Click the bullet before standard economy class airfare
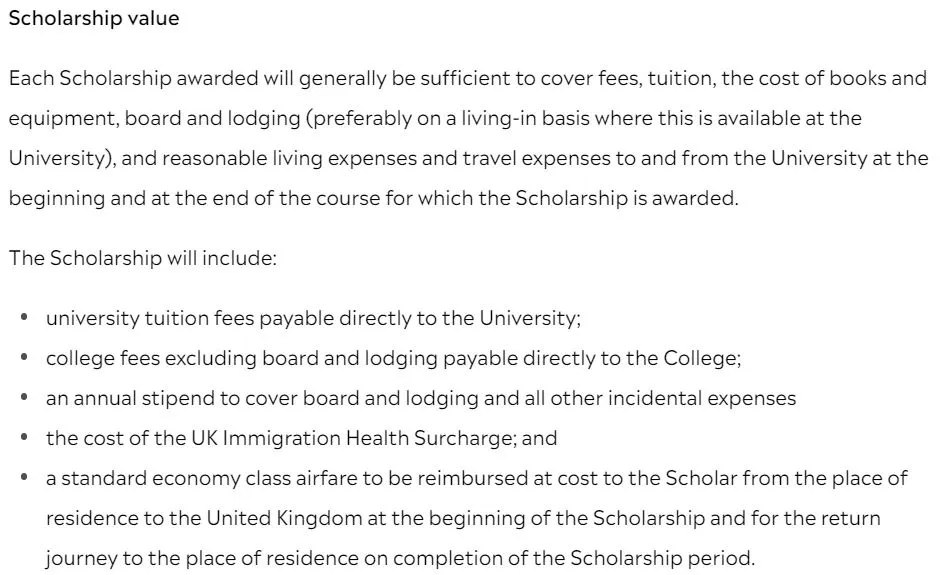The image size is (940, 575). click(24, 477)
